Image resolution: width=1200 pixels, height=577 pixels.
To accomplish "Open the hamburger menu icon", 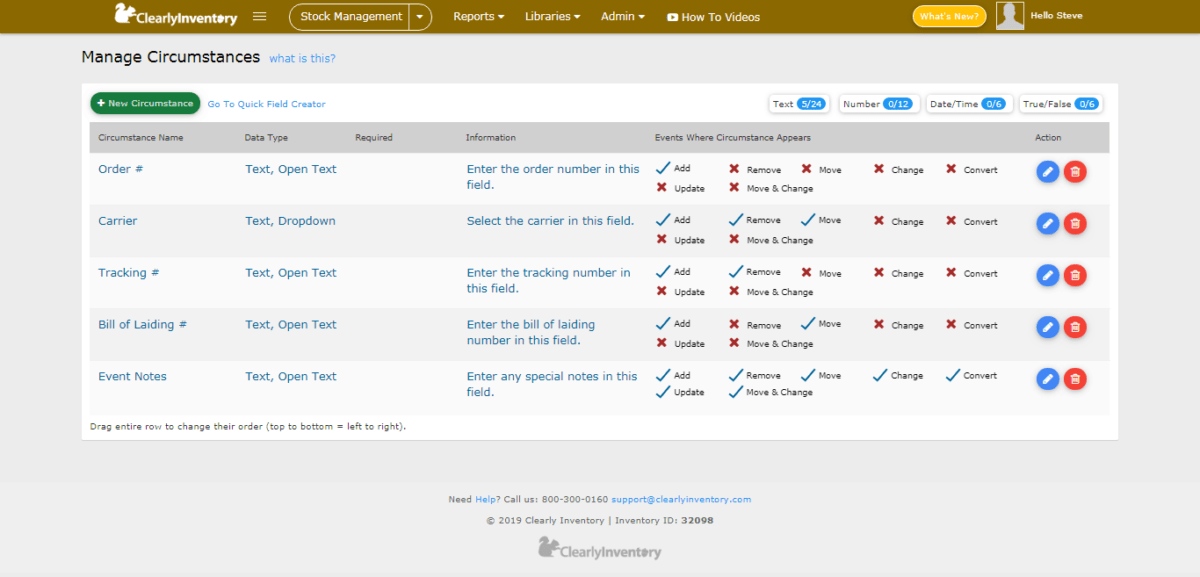I will pos(259,16).
